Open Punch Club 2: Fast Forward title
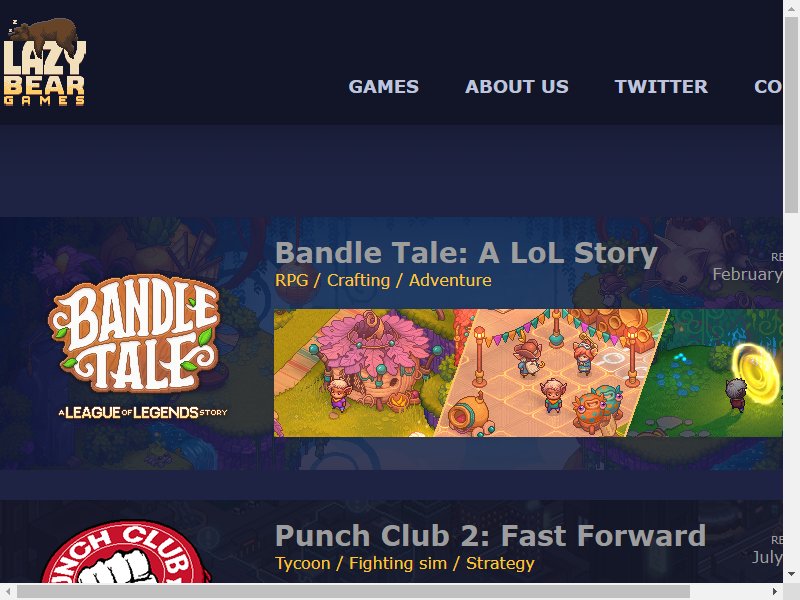Viewport: 800px width, 600px height. click(490, 536)
